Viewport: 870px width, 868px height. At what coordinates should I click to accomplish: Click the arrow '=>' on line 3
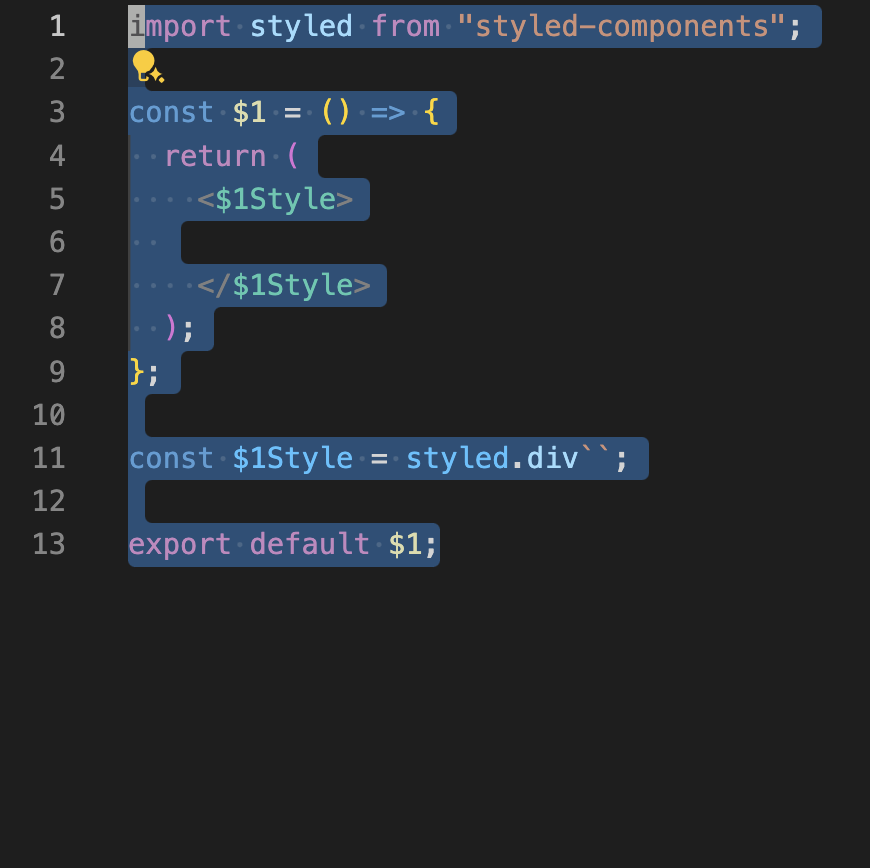click(388, 113)
